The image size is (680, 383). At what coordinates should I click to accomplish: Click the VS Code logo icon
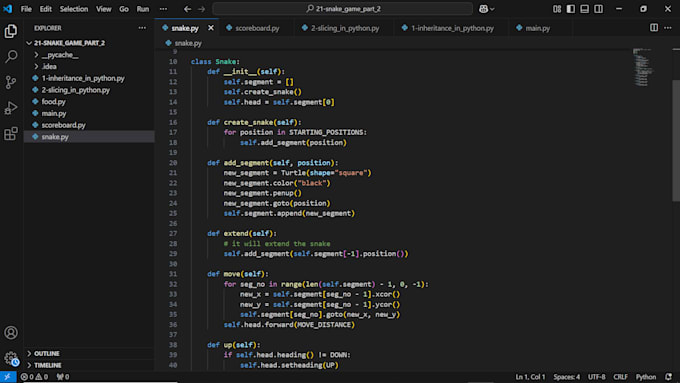coord(7,9)
